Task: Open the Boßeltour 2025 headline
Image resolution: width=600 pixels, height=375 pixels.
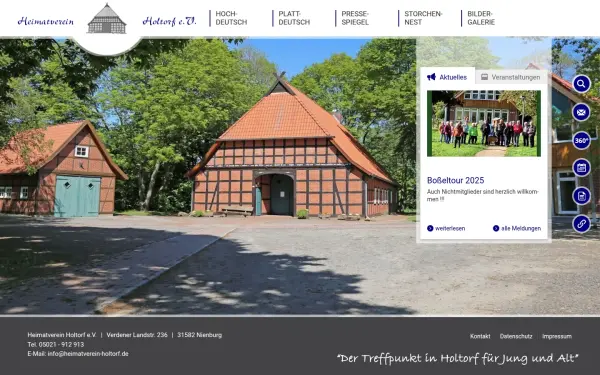Action: tap(455, 180)
